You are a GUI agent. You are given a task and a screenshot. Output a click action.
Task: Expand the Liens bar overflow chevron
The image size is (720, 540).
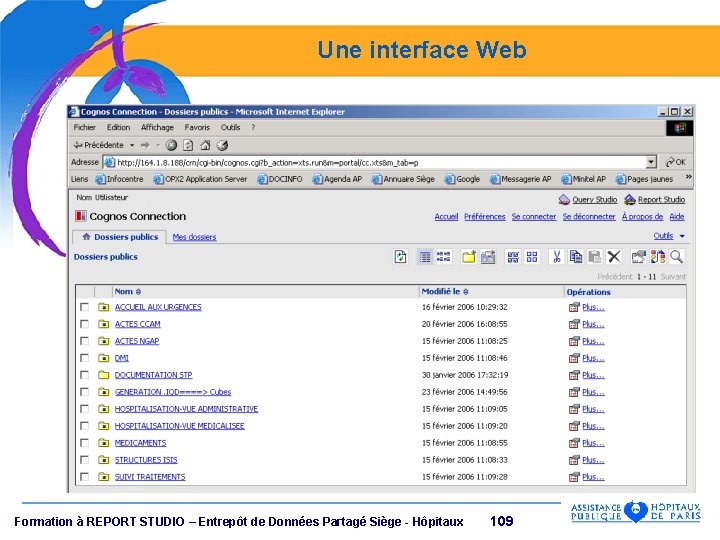click(x=688, y=177)
